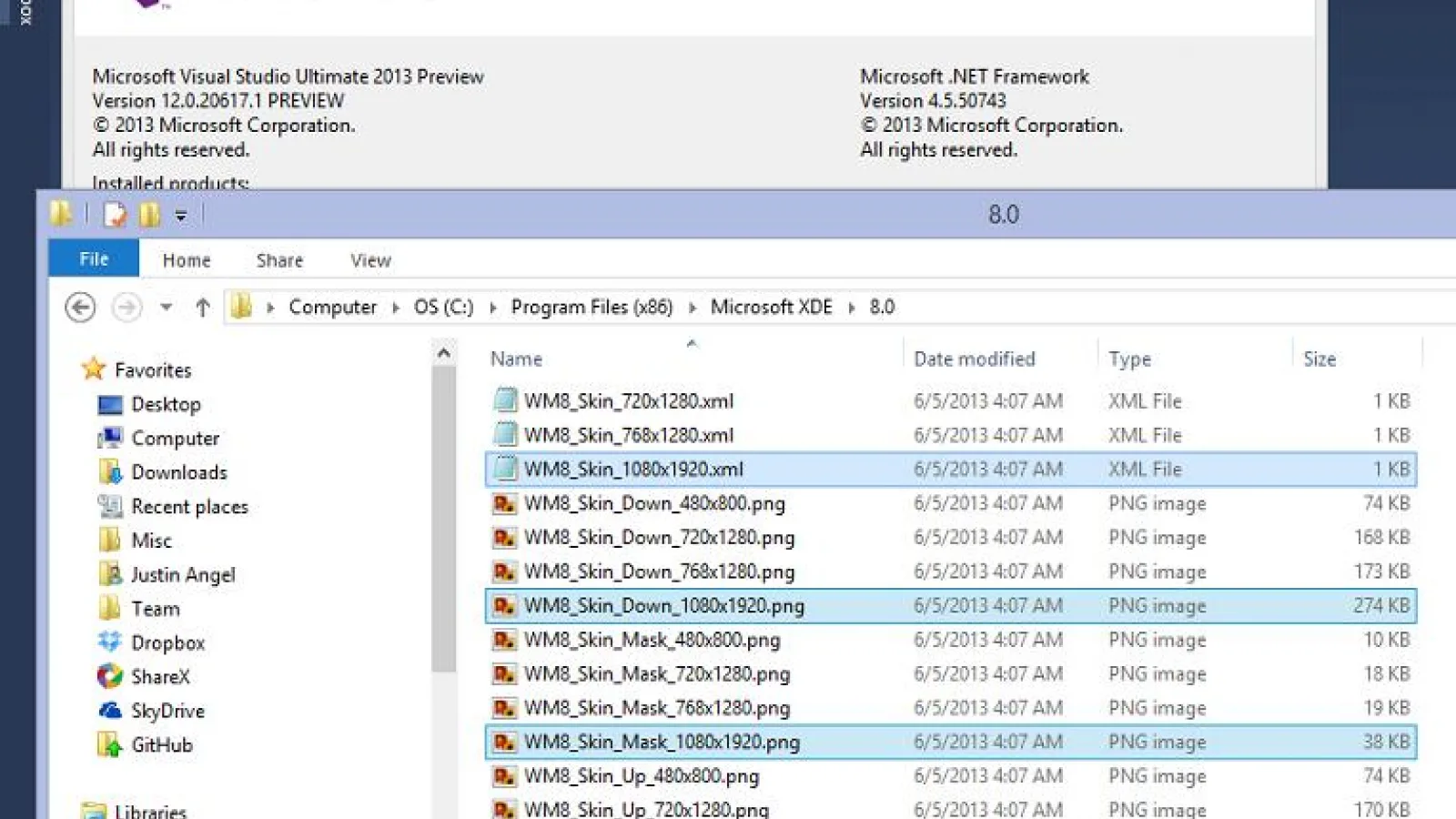
Task: Click OS (C:) in the address breadcrumb
Action: (443, 308)
